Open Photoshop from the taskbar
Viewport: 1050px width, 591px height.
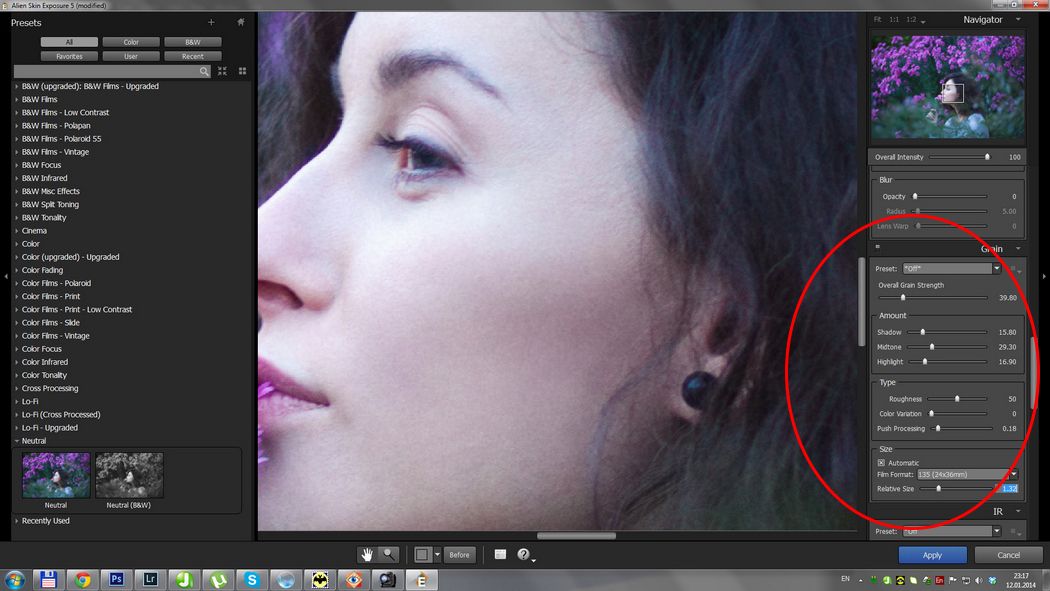[x=117, y=580]
